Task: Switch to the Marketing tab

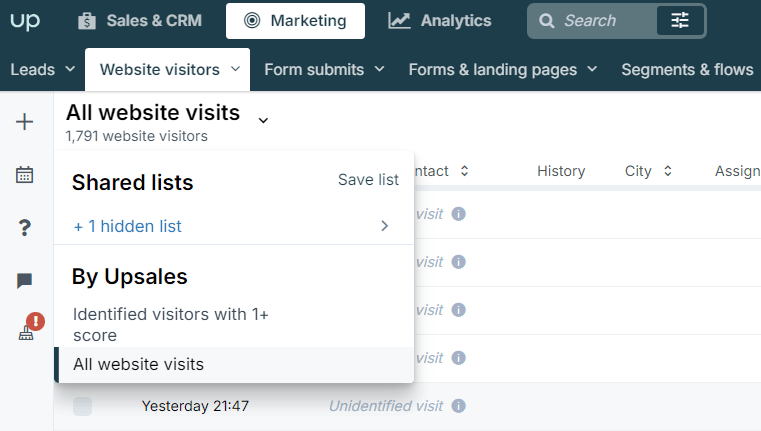Action: tap(295, 21)
